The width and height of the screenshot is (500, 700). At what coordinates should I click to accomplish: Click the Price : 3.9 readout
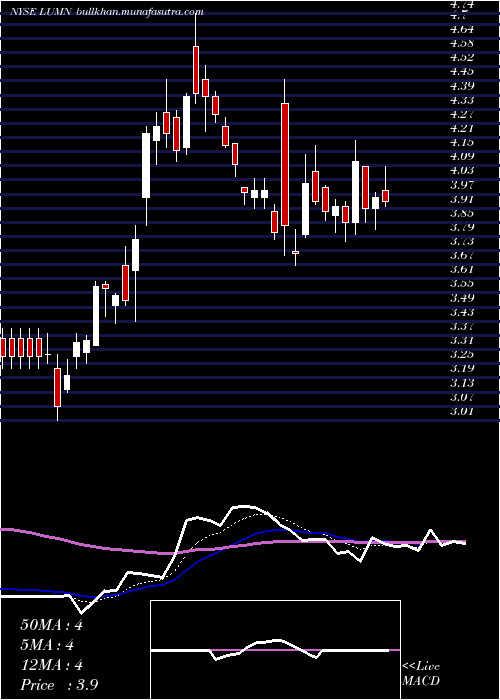pos(59,685)
